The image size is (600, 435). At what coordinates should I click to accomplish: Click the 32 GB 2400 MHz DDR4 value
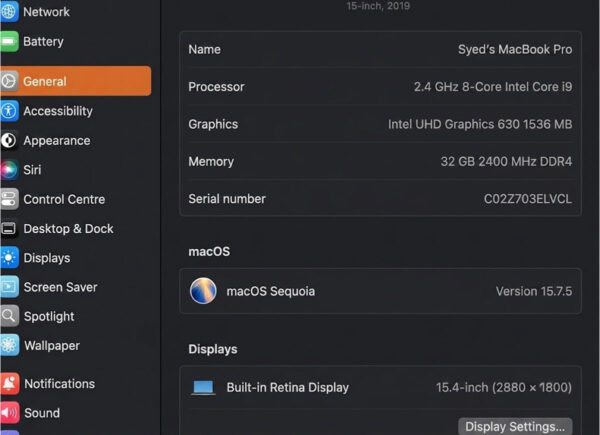pyautogui.click(x=506, y=161)
